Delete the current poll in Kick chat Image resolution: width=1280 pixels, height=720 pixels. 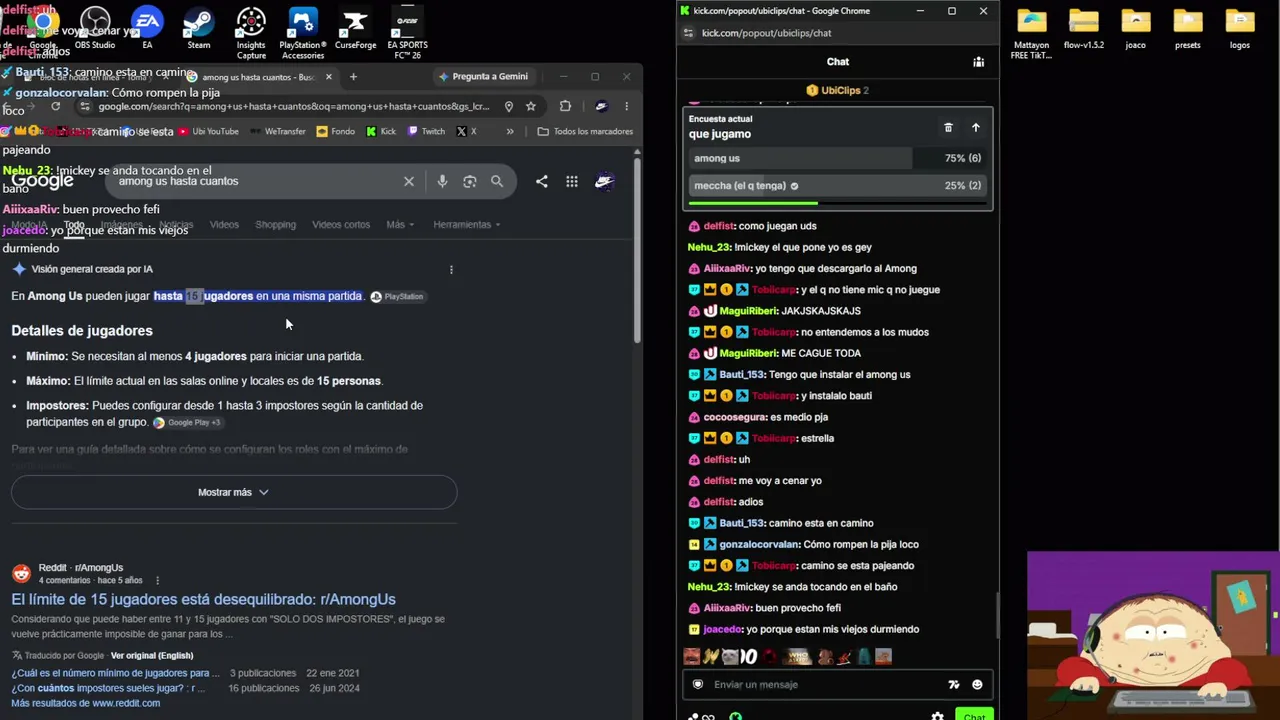point(948,128)
